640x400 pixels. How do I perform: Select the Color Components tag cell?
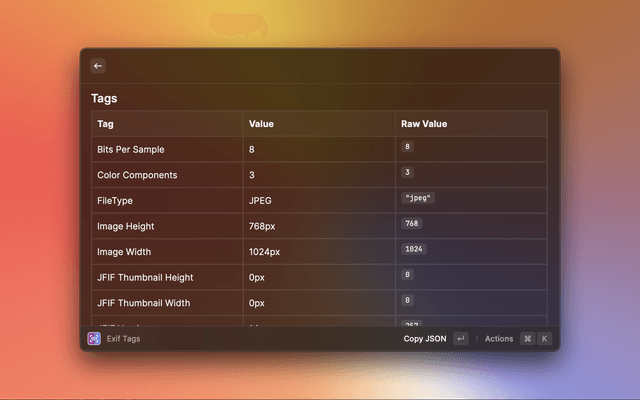pyautogui.click(x=136, y=175)
